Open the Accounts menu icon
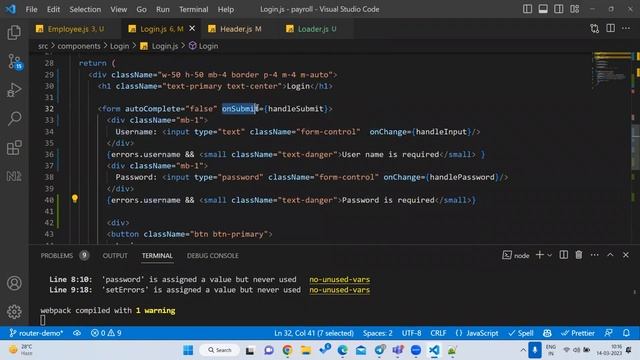 point(14,283)
